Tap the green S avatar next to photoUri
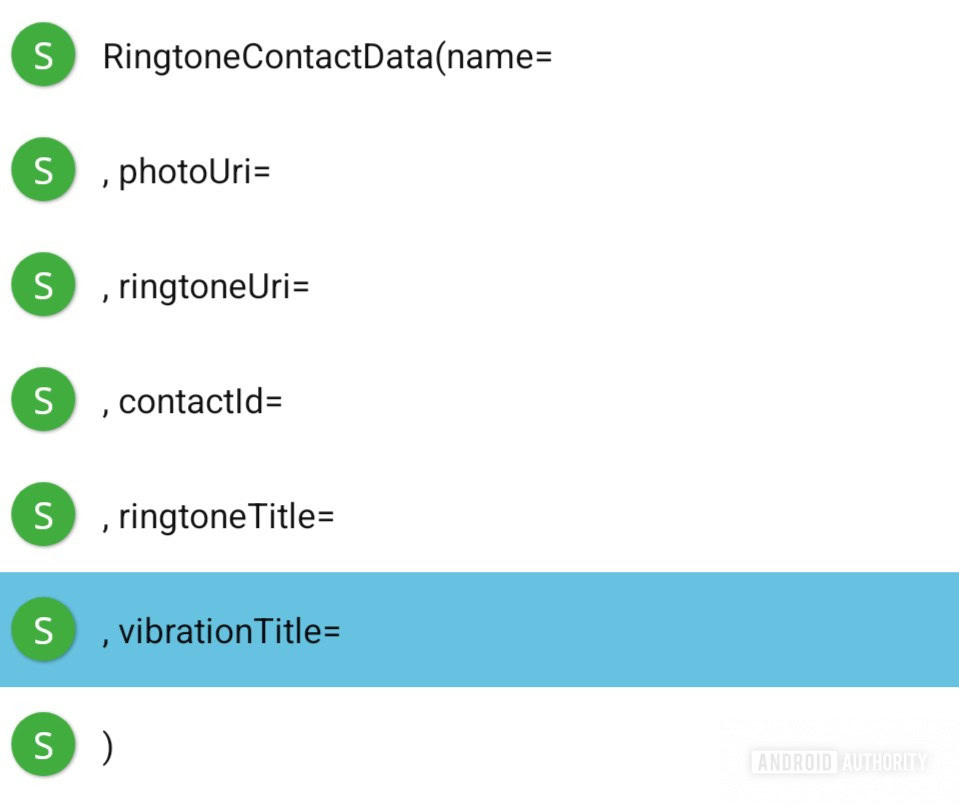This screenshot has width=959, height=805. [43, 171]
